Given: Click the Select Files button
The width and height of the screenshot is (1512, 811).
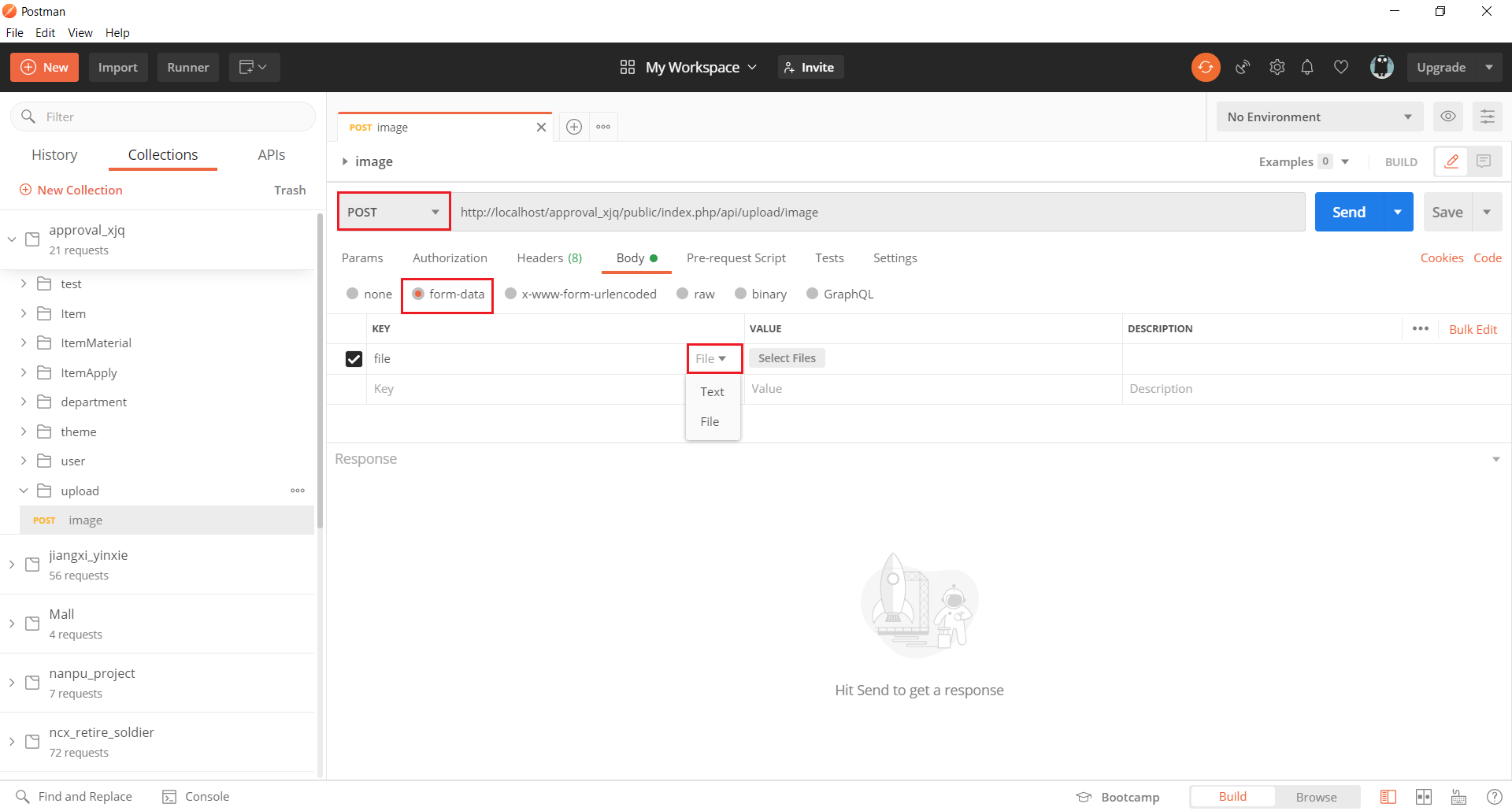Looking at the screenshot, I should [x=787, y=358].
